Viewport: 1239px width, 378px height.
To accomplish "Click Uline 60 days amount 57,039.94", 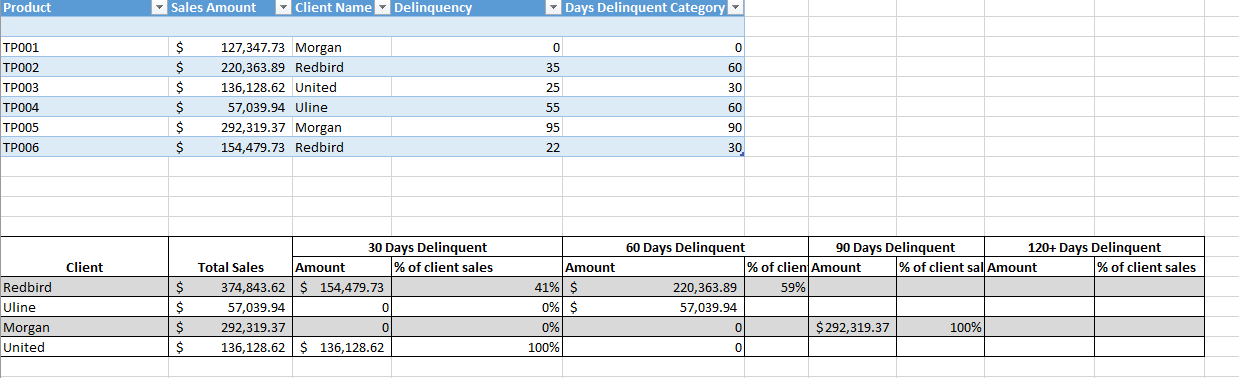I will (x=654, y=307).
